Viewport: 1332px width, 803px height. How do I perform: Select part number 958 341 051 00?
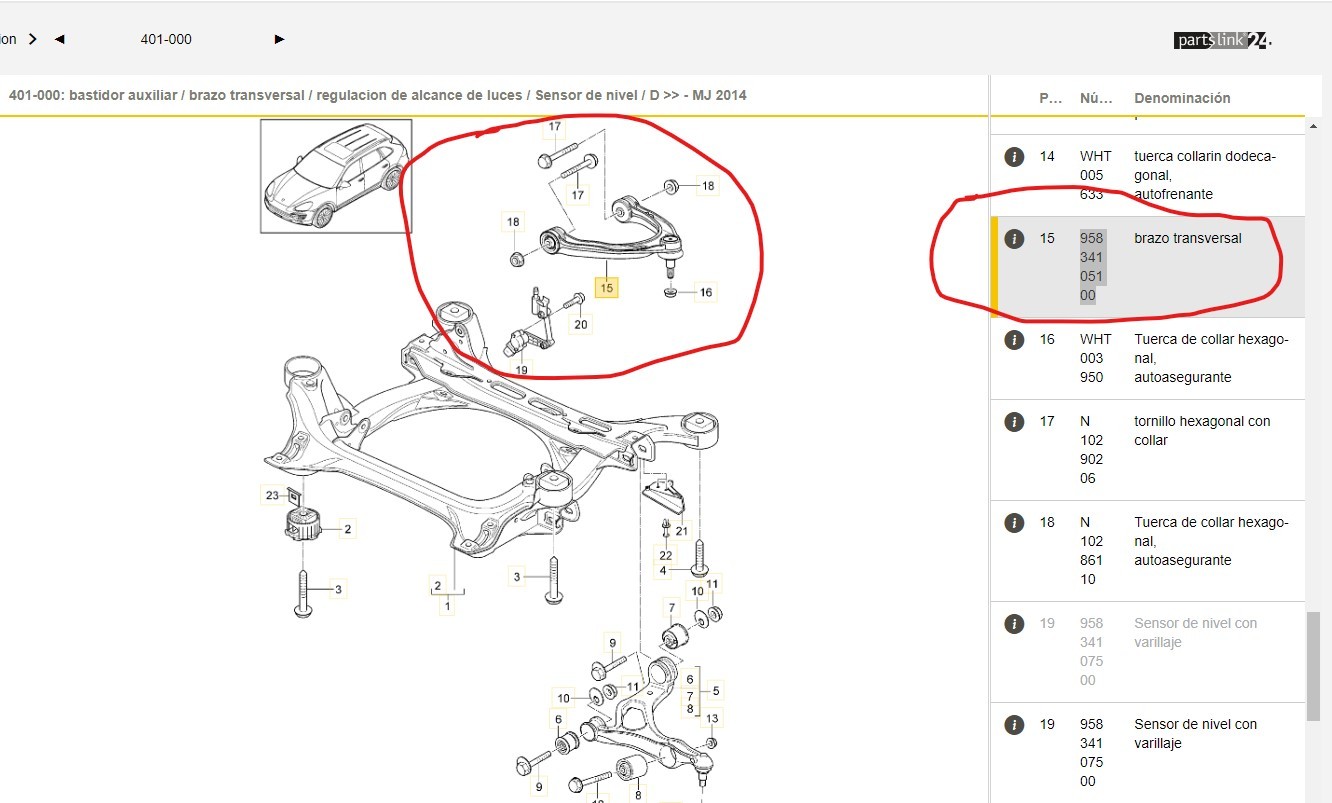point(1091,267)
